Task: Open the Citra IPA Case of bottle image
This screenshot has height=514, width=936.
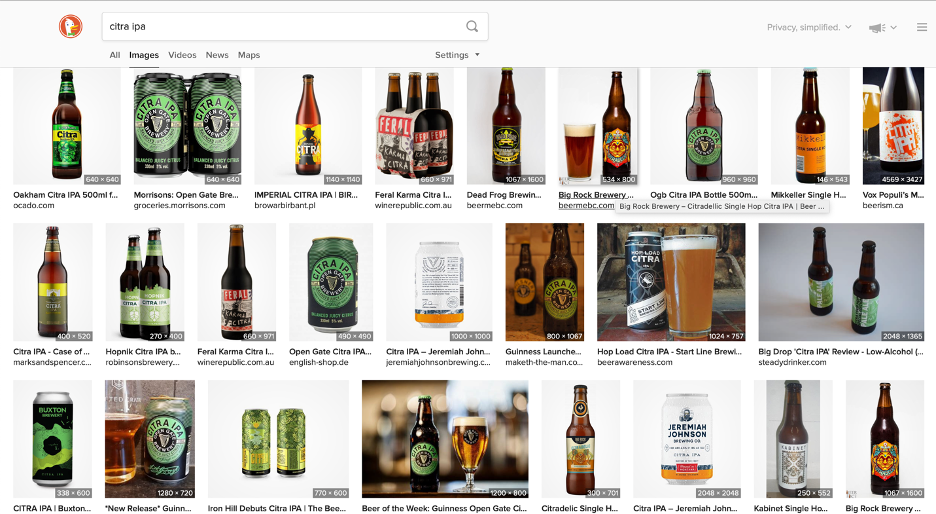Action: coord(53,282)
